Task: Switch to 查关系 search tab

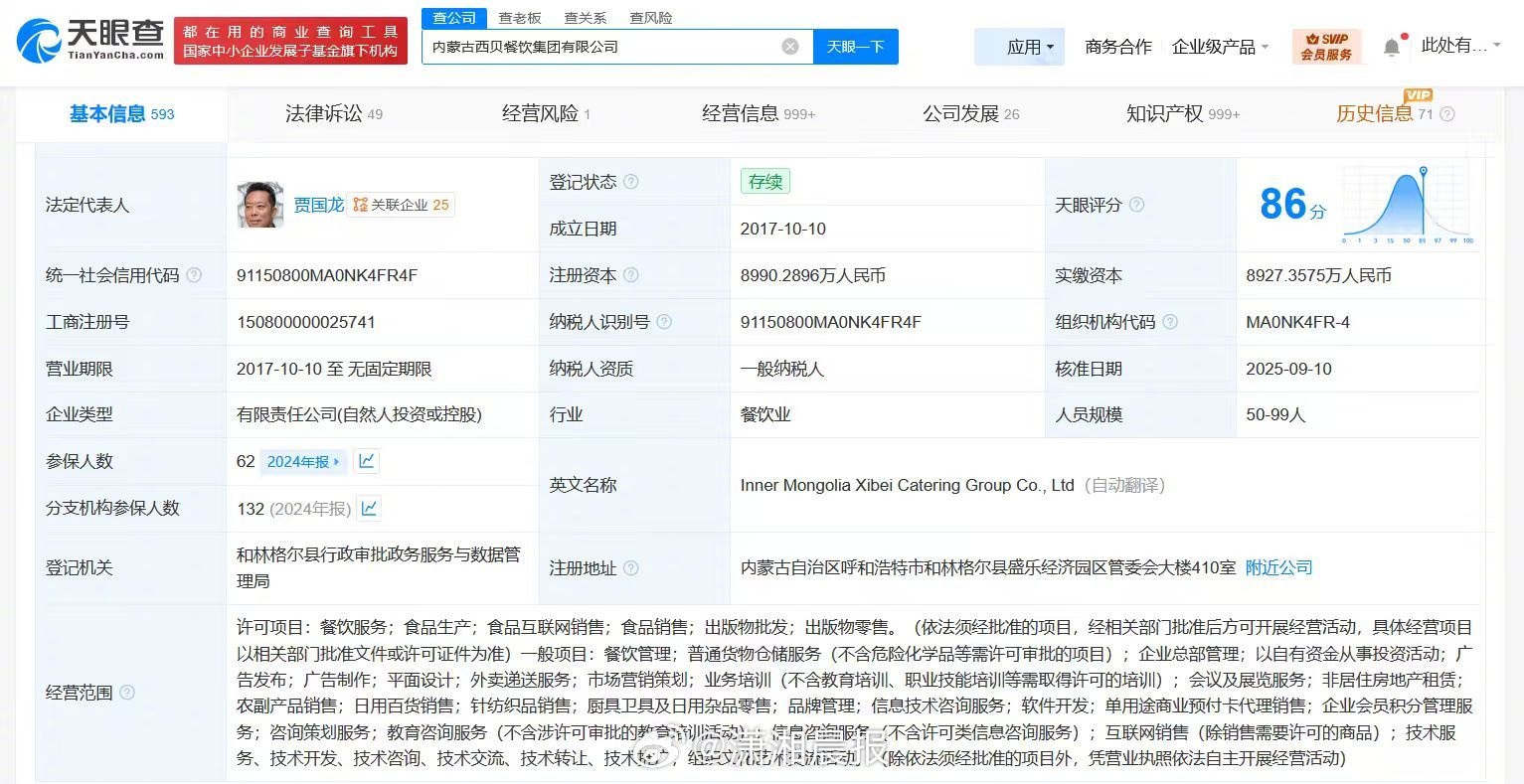Action: (x=585, y=18)
